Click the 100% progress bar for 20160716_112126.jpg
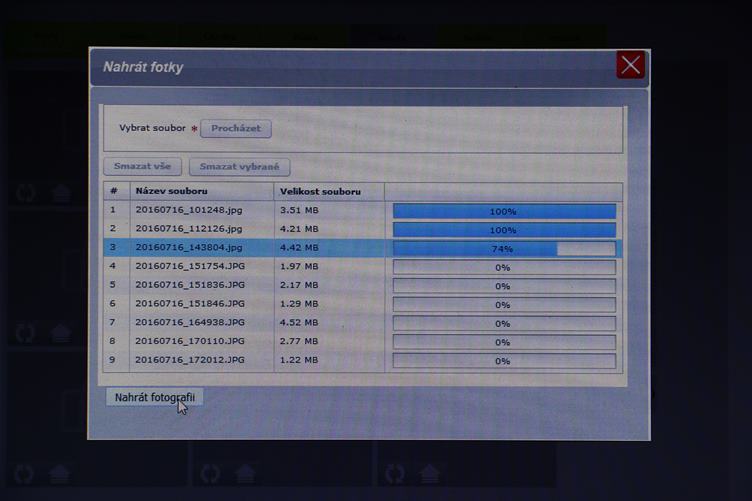The height and width of the screenshot is (501, 752). click(504, 230)
